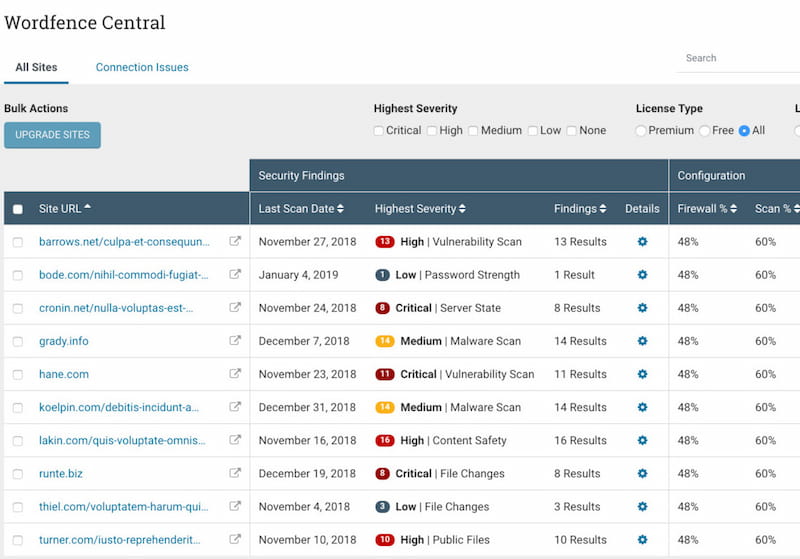
Task: Check the Medium severity filter
Action: (473, 131)
